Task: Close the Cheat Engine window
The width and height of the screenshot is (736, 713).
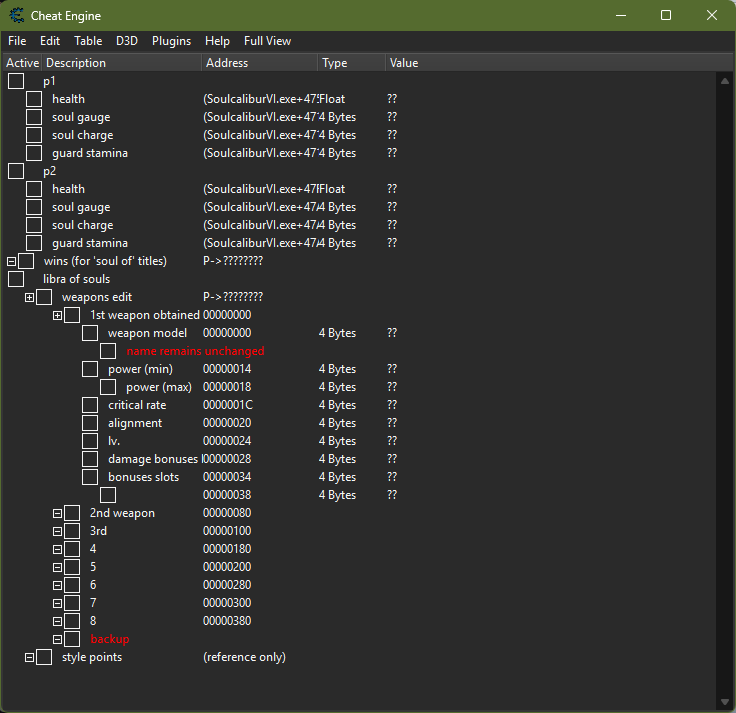Action: click(x=712, y=15)
